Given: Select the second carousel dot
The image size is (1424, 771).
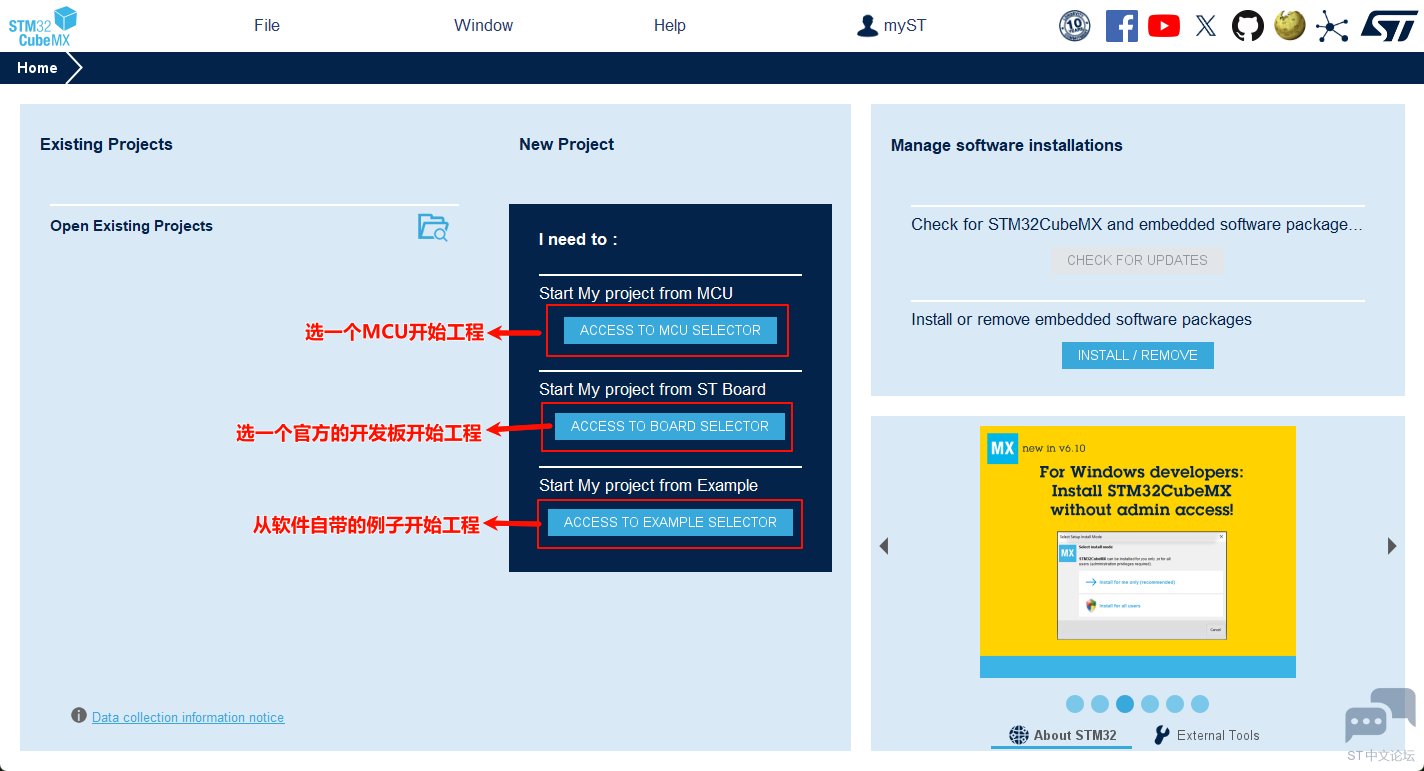Looking at the screenshot, I should [x=1100, y=704].
